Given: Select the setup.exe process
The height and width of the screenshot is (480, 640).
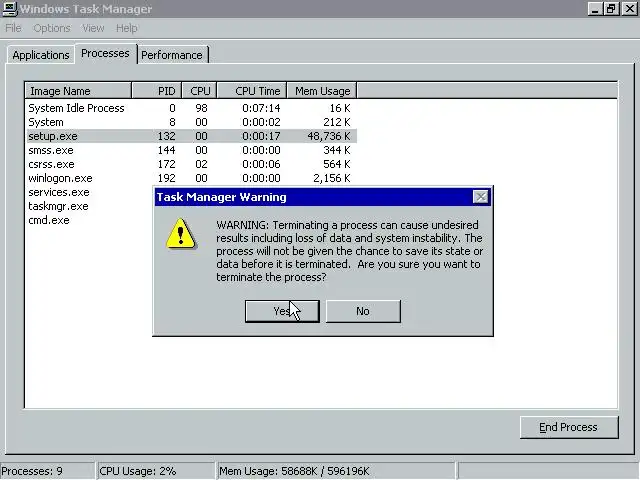Looking at the screenshot, I should 191,136.
